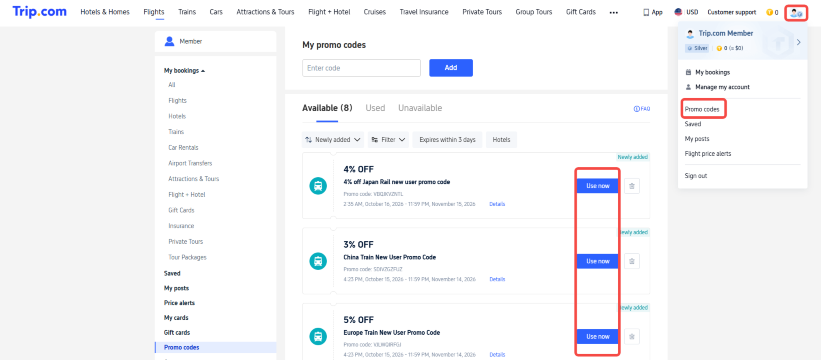Click the Member avatar icon in sidebar
Viewport: 821px width, 360px height.
click(170, 41)
